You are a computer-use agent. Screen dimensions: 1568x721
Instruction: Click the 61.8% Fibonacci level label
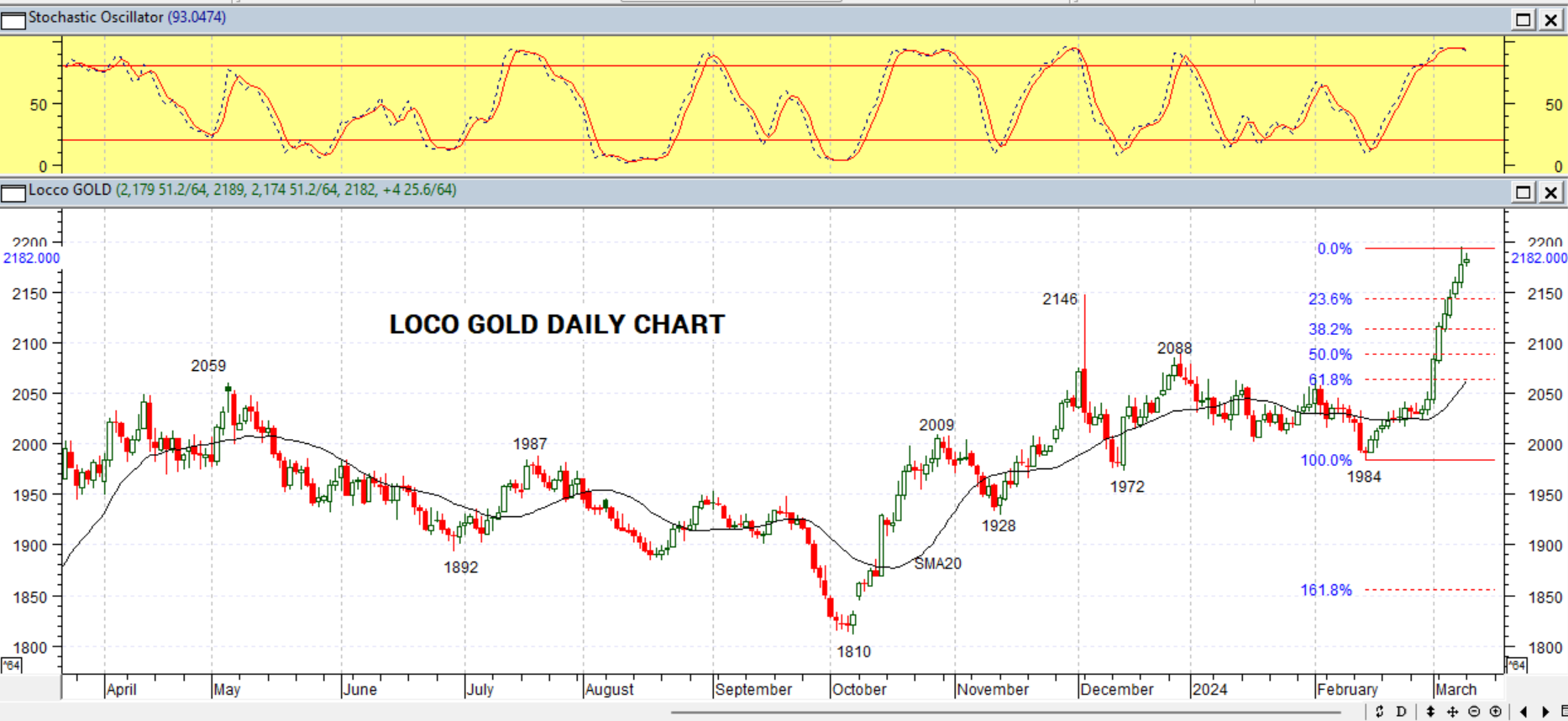(1330, 379)
